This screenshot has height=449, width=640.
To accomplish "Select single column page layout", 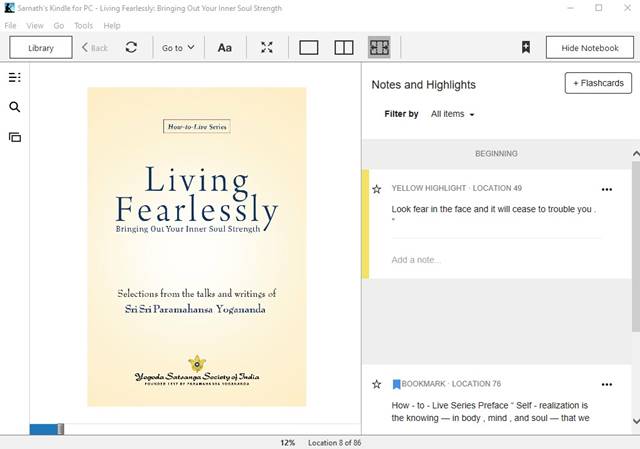I will pos(309,47).
